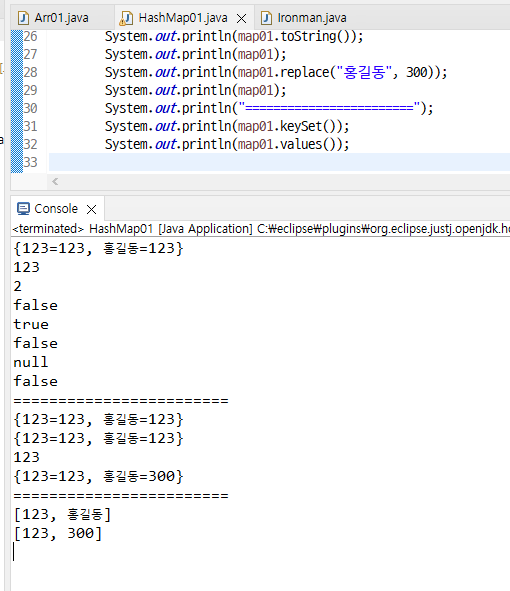Click line number 26 in the gutter

point(30,36)
